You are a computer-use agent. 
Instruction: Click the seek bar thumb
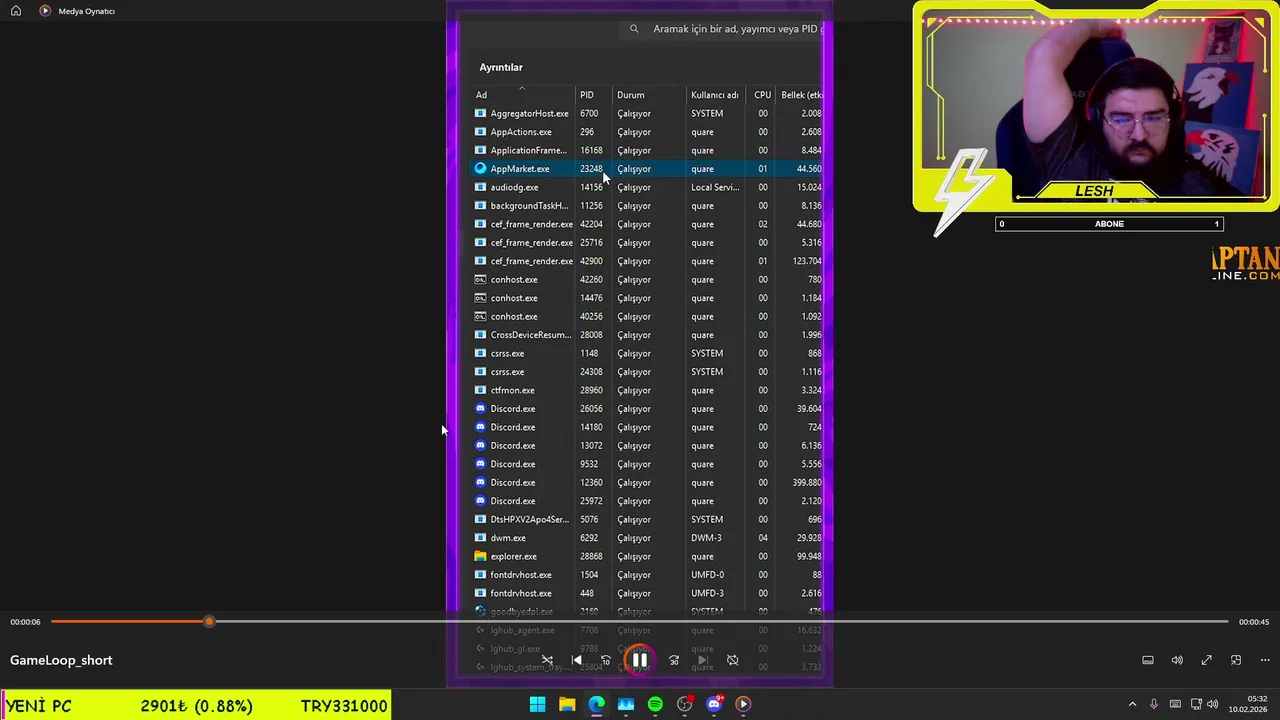(209, 622)
